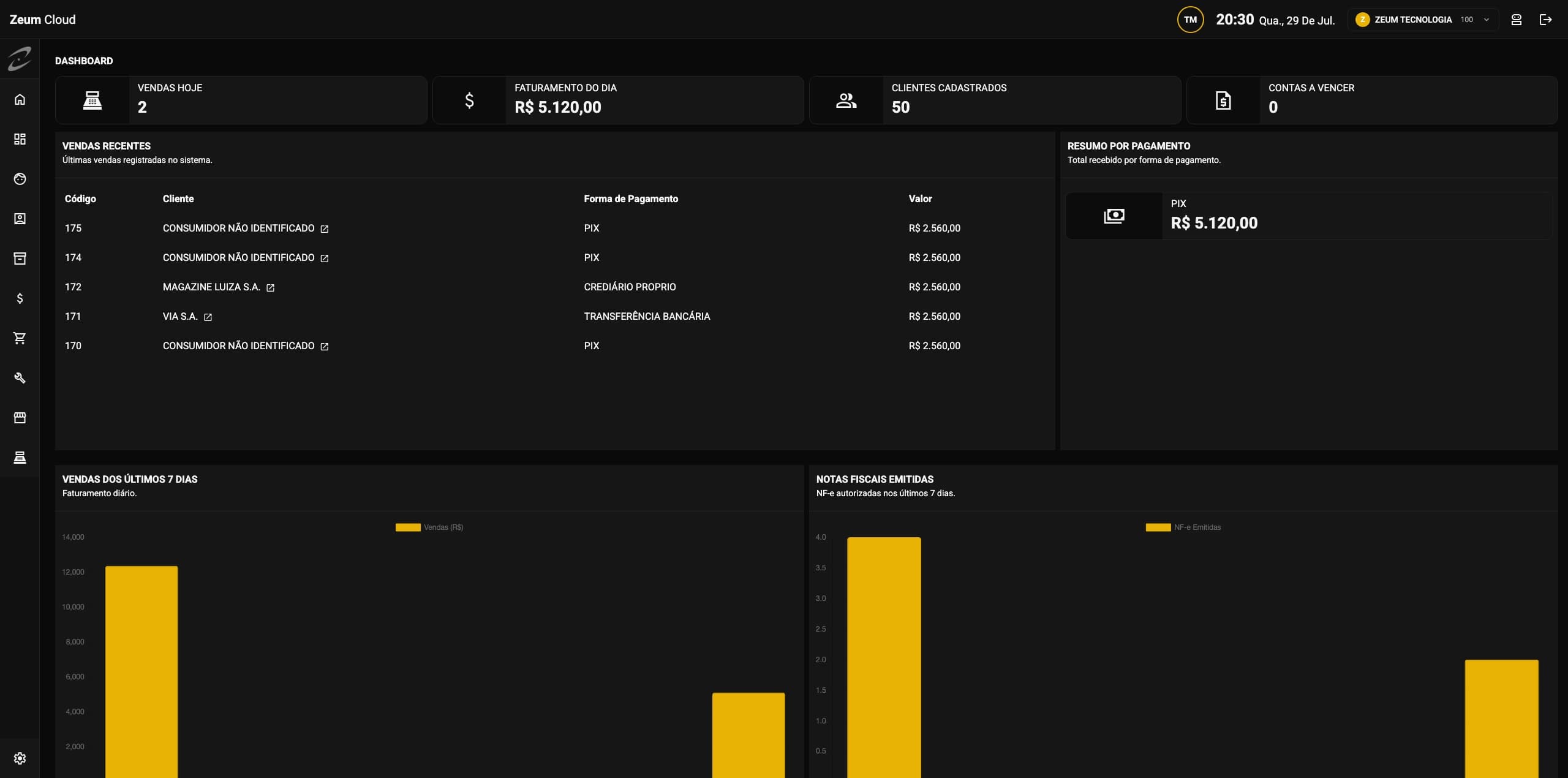This screenshot has width=1568, height=778.
Task: Click the NOTAS FISCAIS EMITIDAS section title
Action: 875,479
